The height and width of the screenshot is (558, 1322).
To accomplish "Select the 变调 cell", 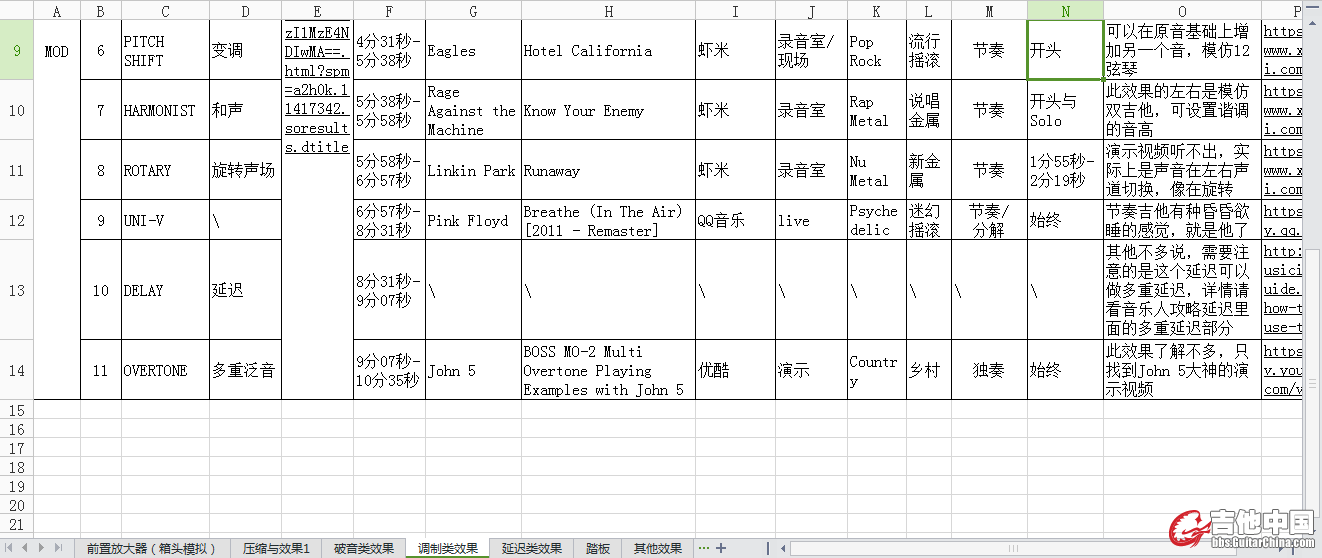I will click(245, 50).
